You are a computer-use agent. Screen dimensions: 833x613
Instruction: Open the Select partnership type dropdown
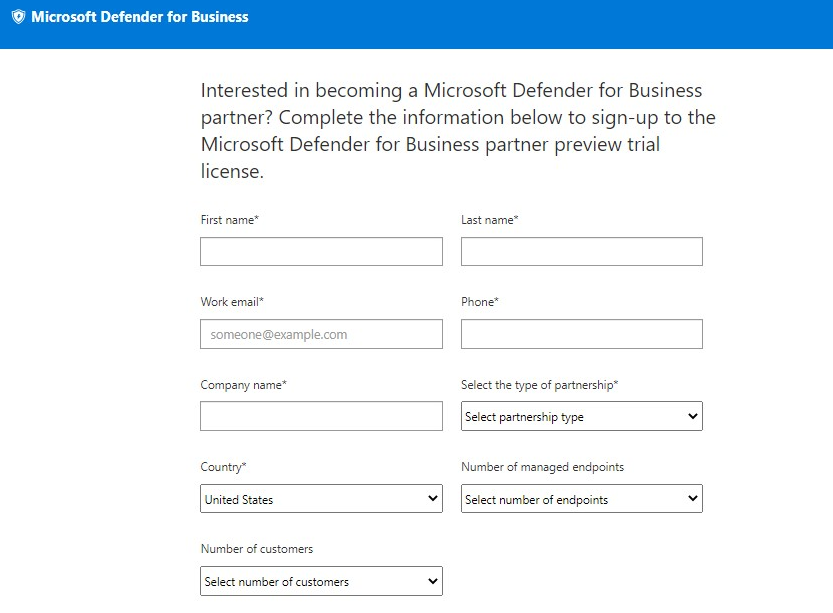pyautogui.click(x=582, y=416)
